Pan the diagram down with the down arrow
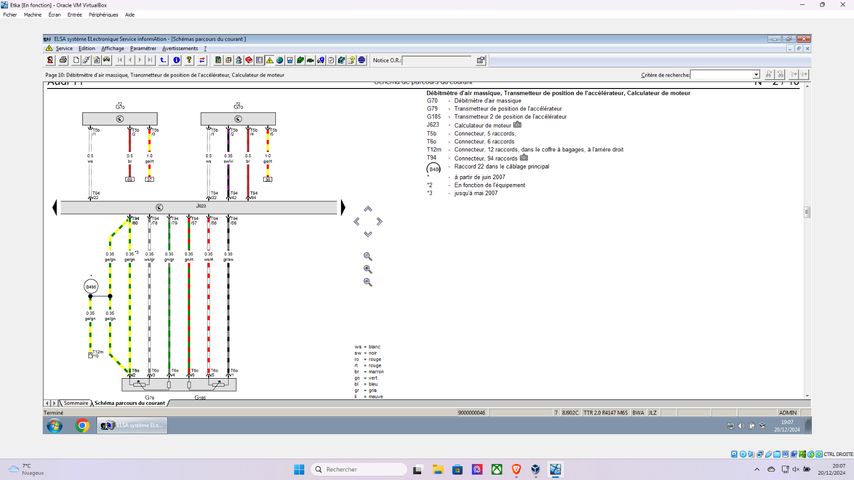 368,234
